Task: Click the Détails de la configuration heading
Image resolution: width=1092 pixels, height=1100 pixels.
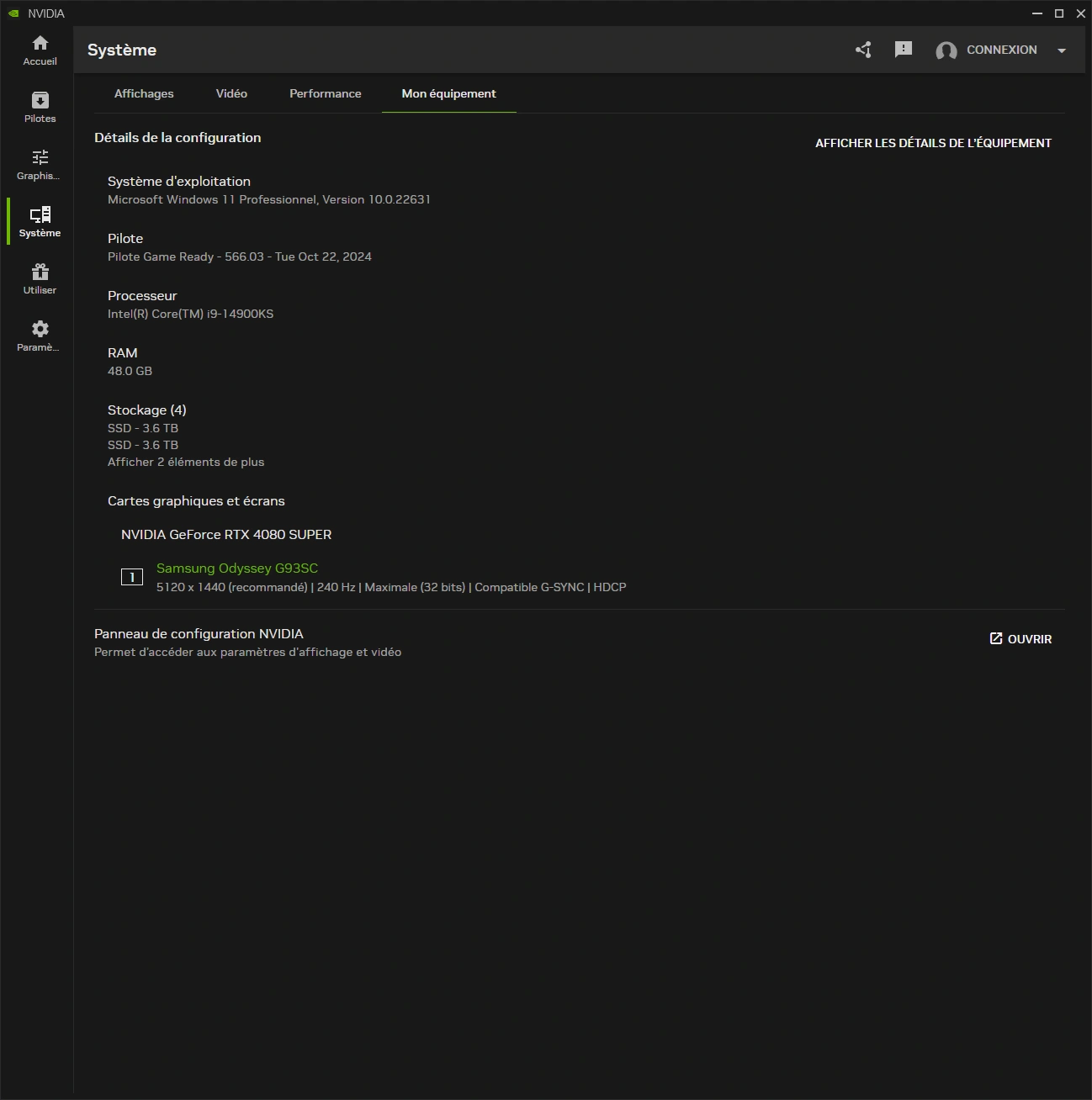Action: click(x=178, y=138)
